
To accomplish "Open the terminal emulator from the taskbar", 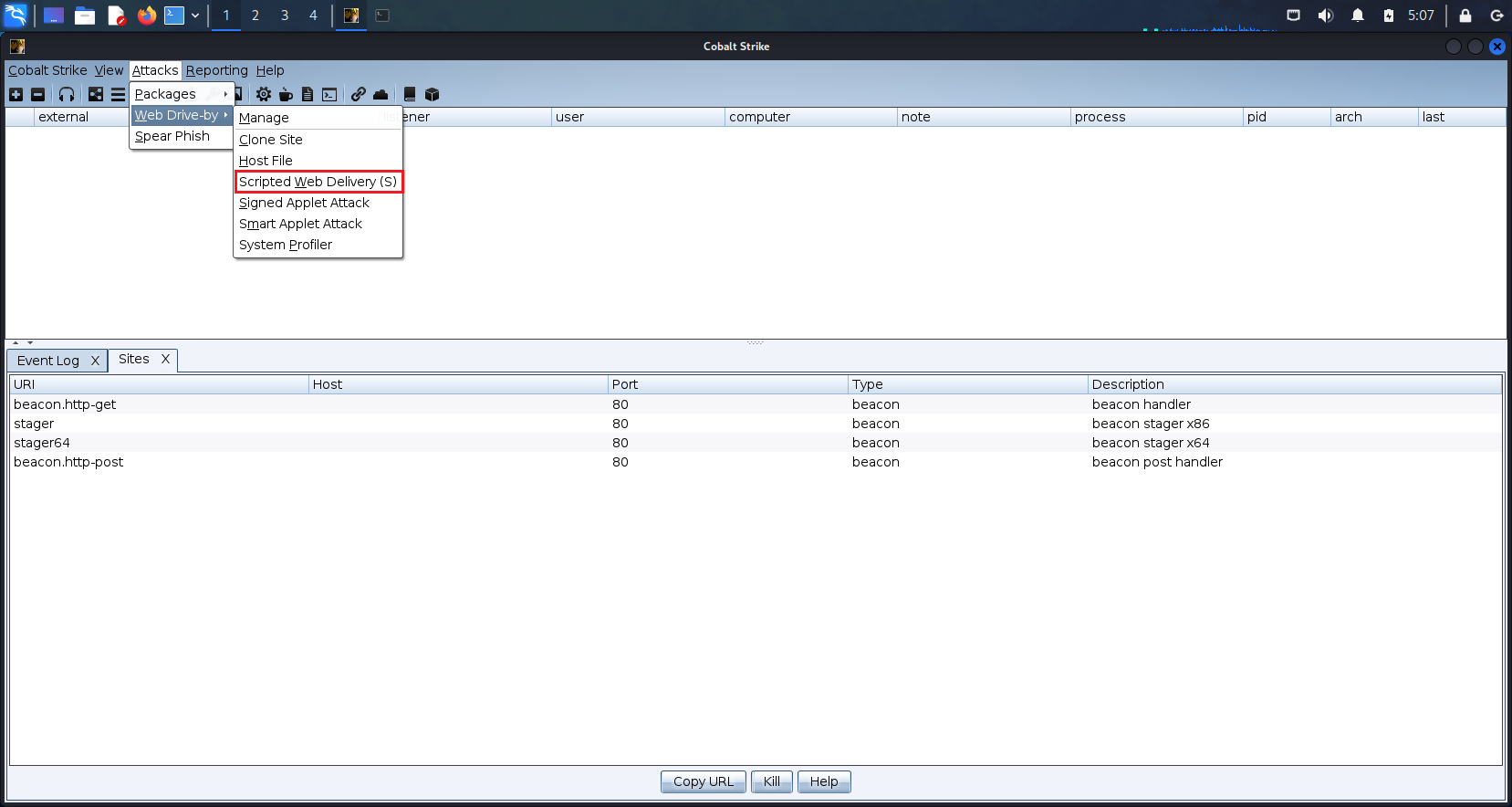I will [x=174, y=16].
